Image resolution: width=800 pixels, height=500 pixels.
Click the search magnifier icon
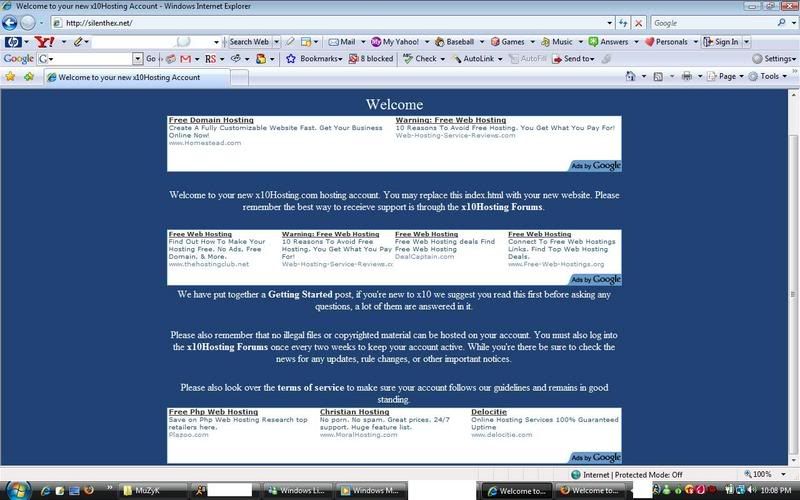(x=781, y=23)
